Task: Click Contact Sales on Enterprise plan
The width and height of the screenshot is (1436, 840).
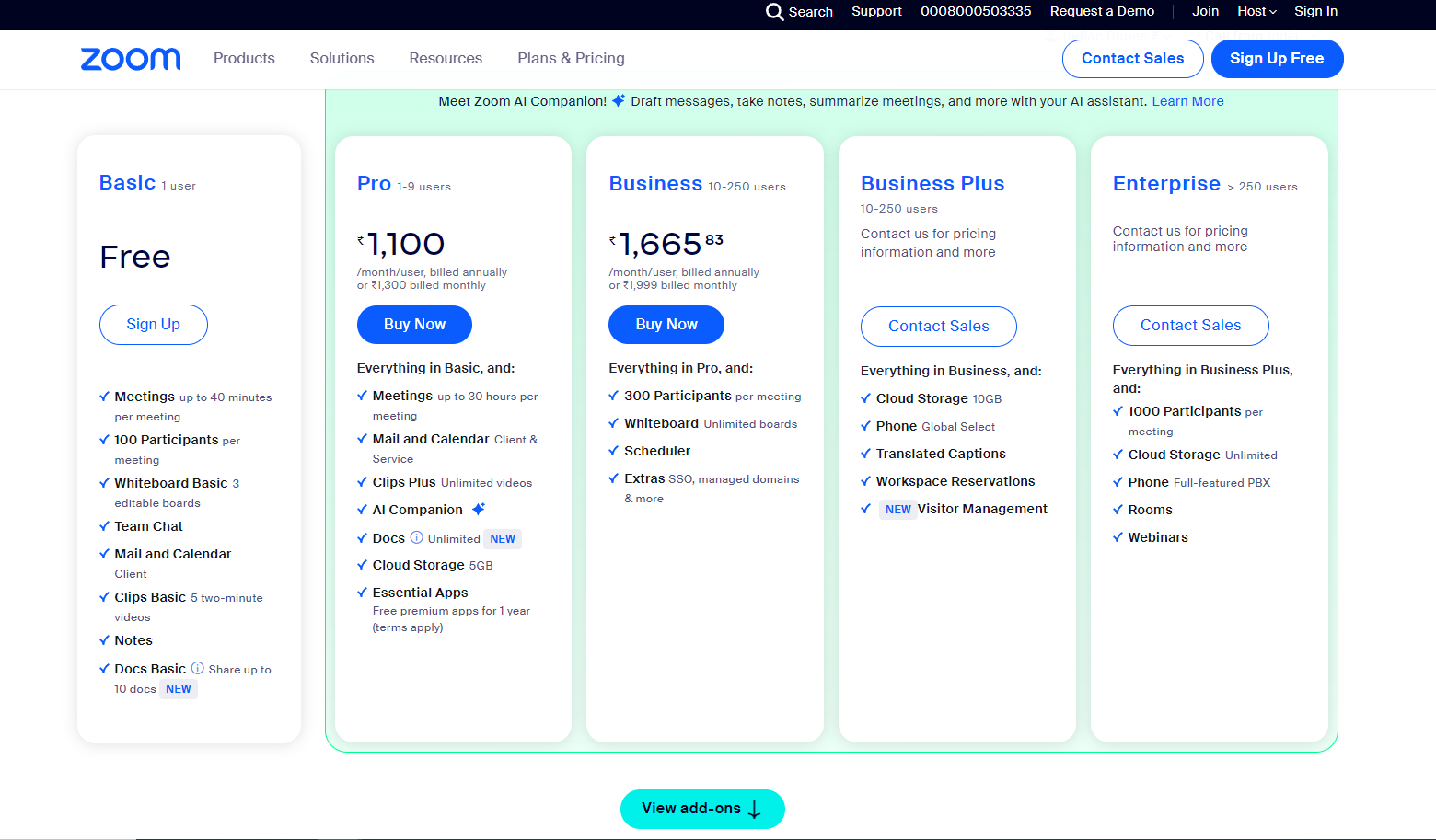Action: click(1190, 326)
